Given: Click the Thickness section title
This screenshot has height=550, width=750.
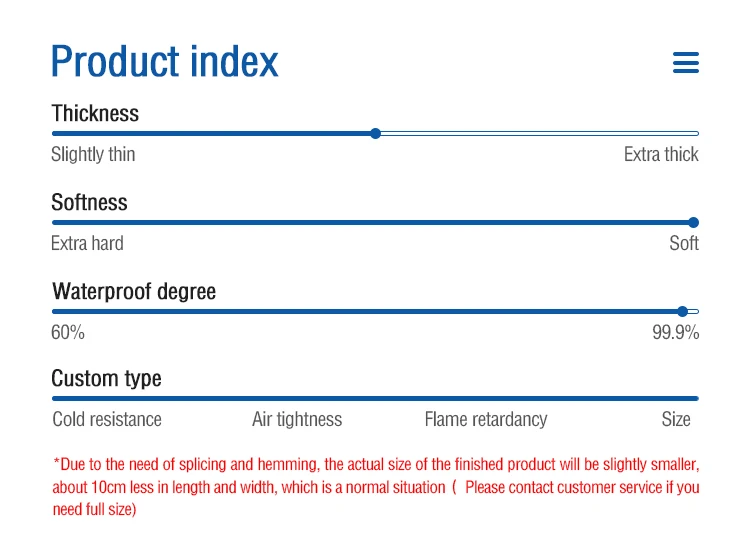Looking at the screenshot, I should (x=96, y=113).
